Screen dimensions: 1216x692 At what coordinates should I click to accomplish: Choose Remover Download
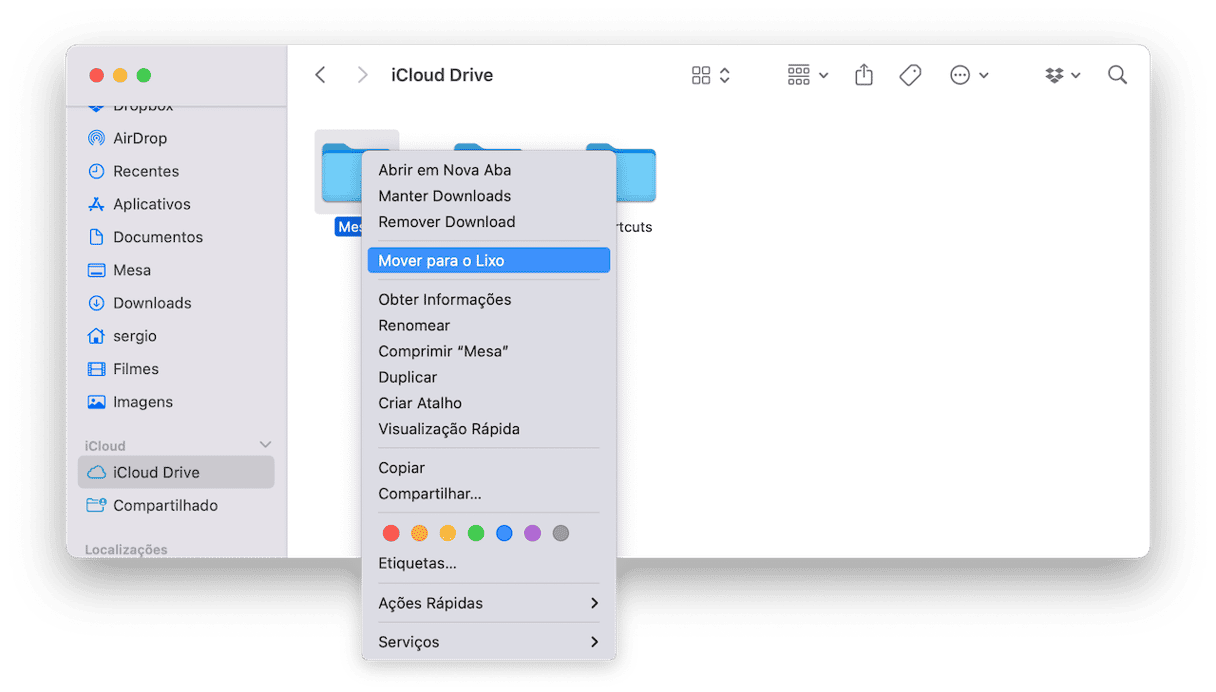coord(488,222)
